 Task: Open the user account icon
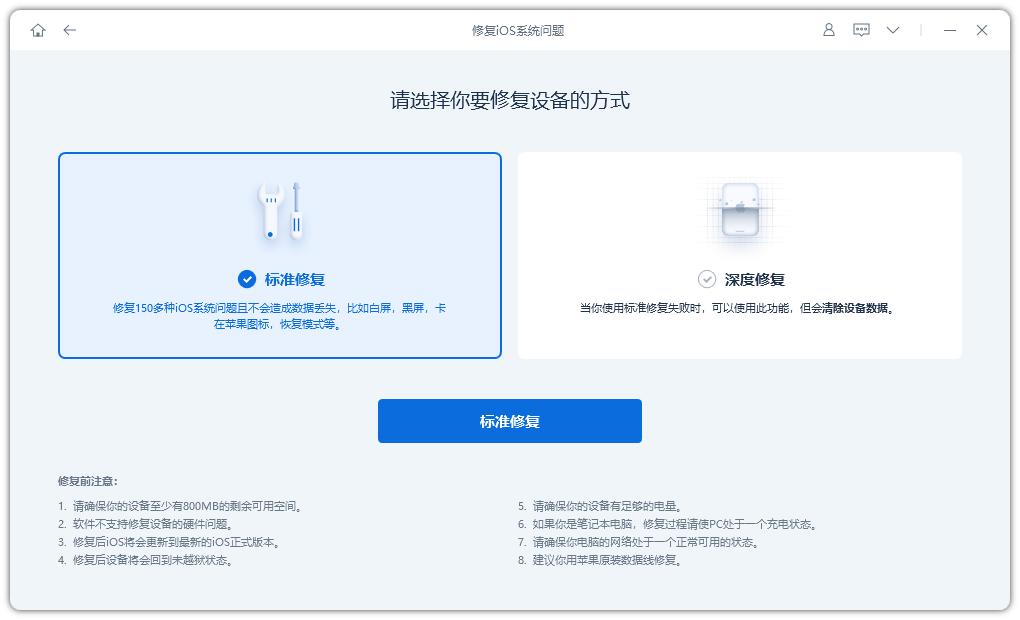[828, 30]
